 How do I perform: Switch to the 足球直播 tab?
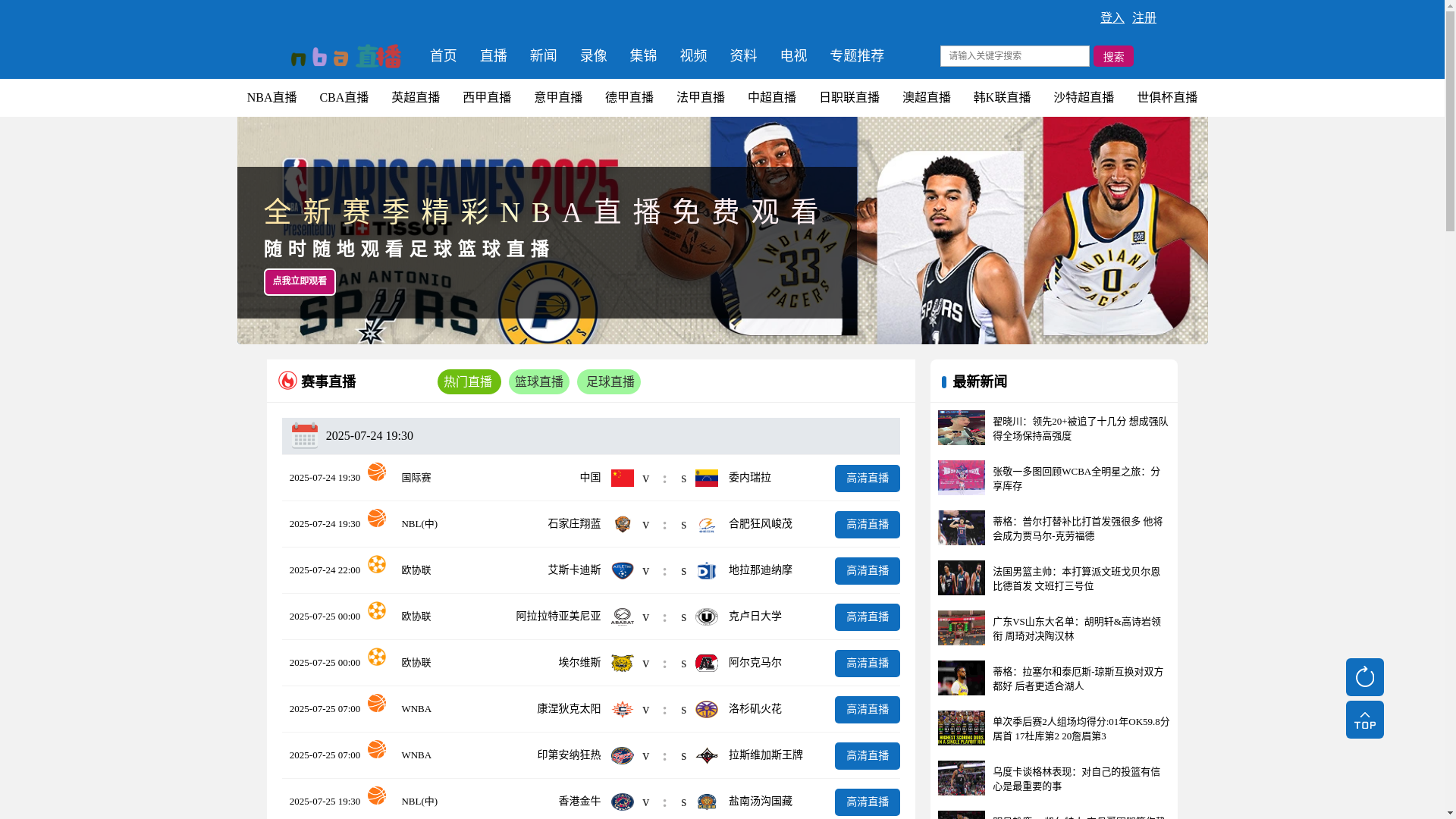[608, 381]
